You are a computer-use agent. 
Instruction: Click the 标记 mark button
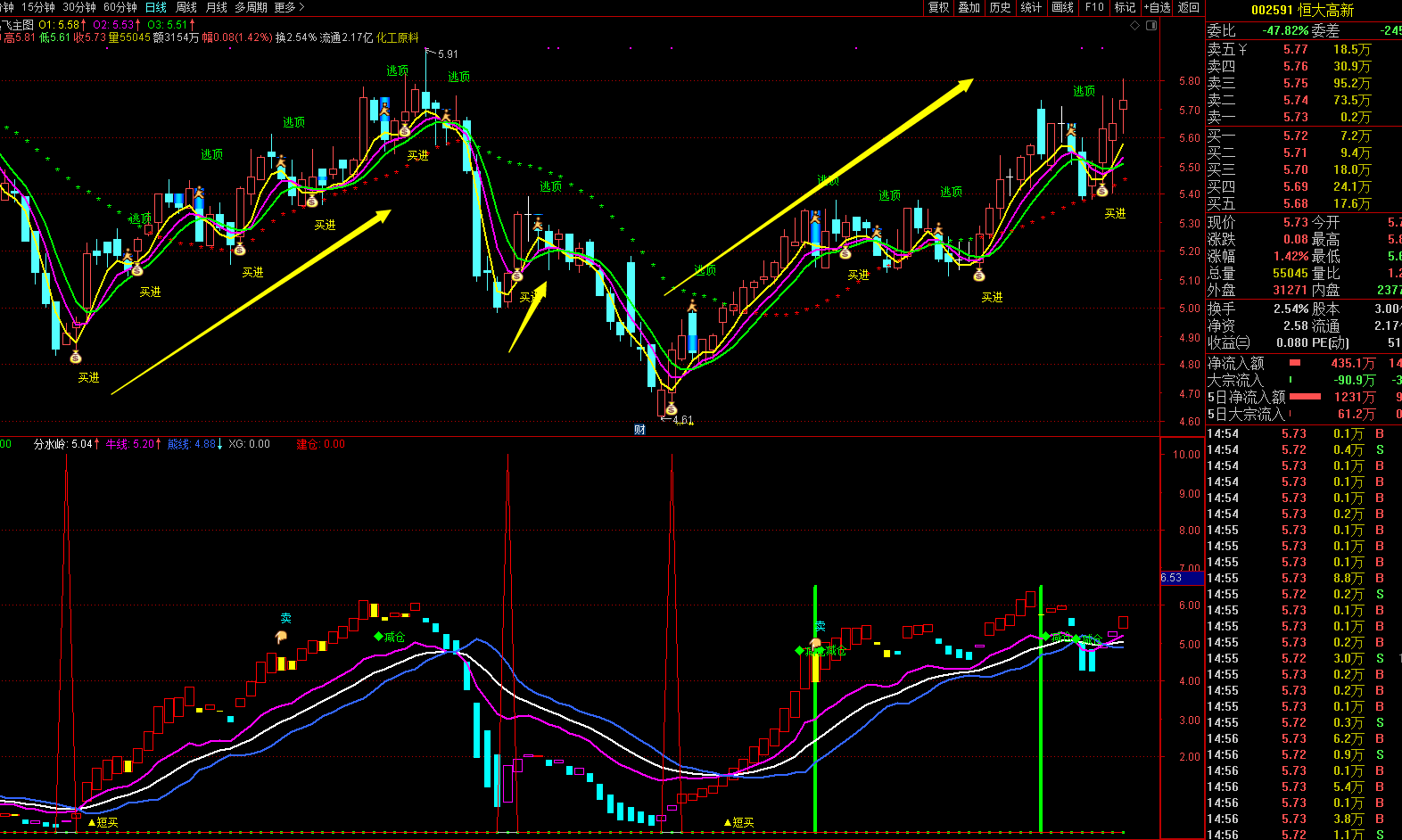1126,7
